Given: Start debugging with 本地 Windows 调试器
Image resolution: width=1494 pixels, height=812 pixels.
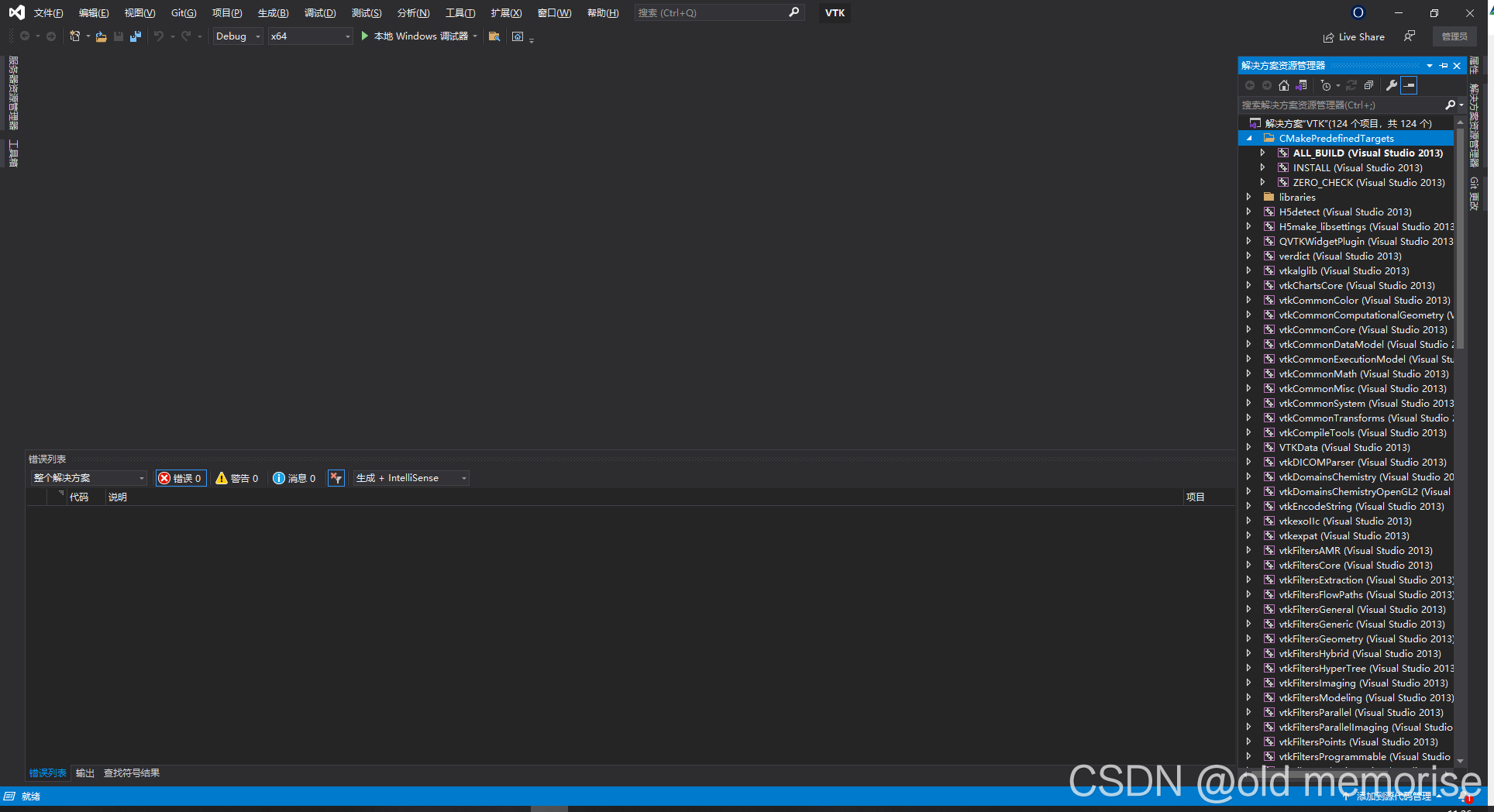Looking at the screenshot, I should point(418,36).
